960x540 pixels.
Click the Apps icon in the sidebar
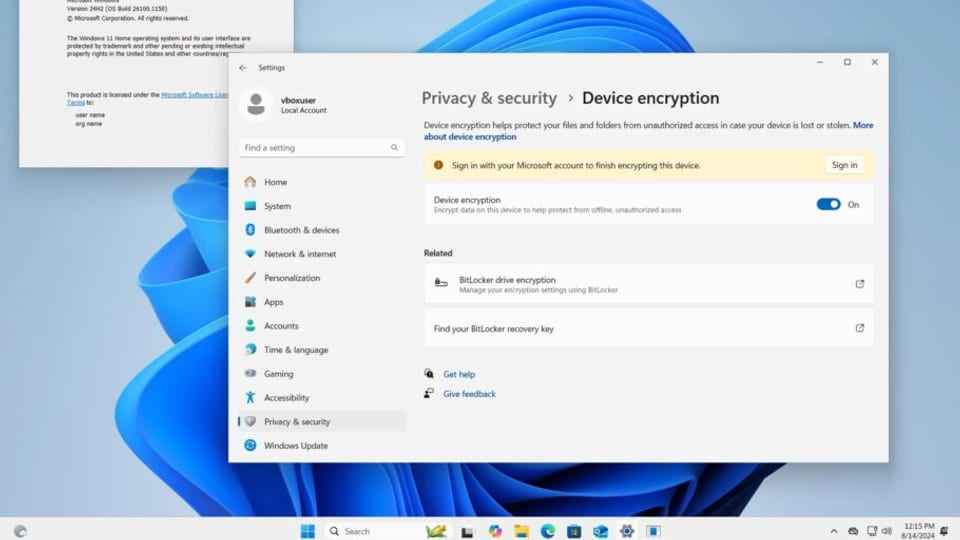(x=250, y=302)
